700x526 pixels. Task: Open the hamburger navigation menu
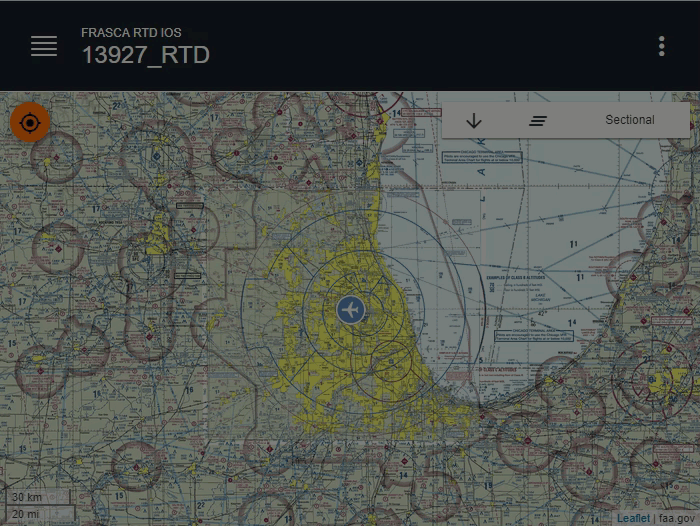click(x=44, y=46)
